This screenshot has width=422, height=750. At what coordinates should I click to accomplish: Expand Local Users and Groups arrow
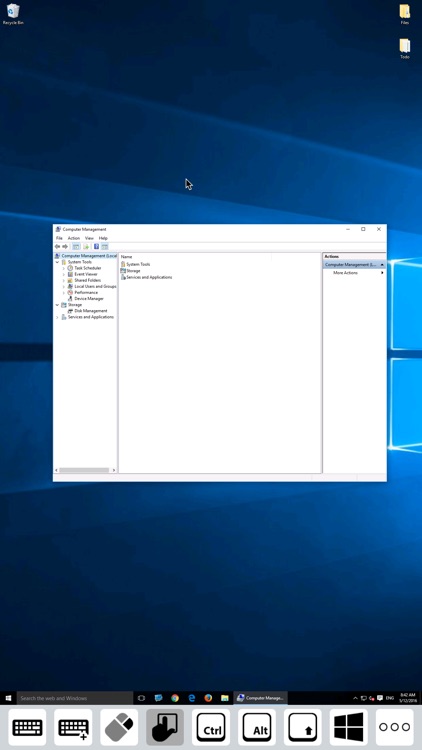[x=64, y=287]
